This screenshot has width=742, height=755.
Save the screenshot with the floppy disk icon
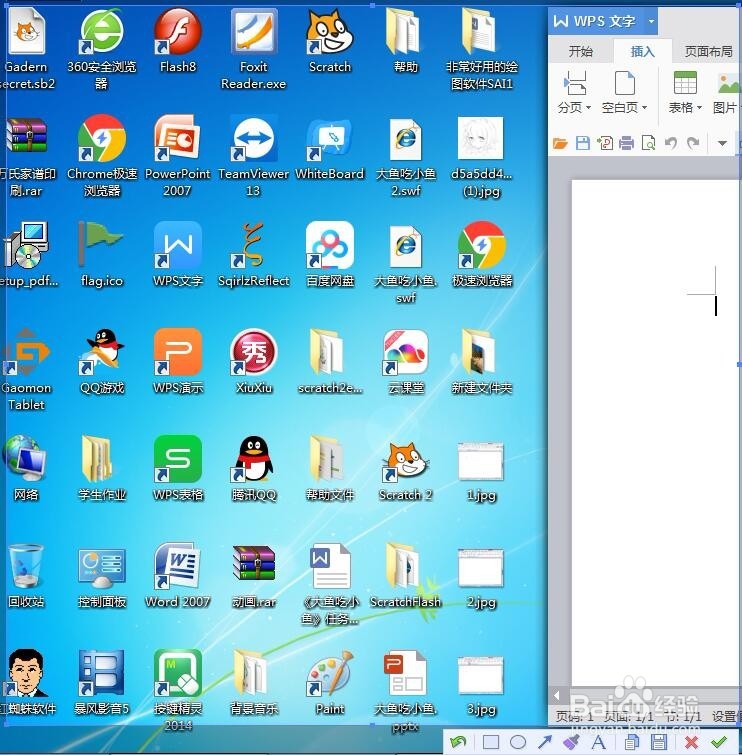point(659,742)
